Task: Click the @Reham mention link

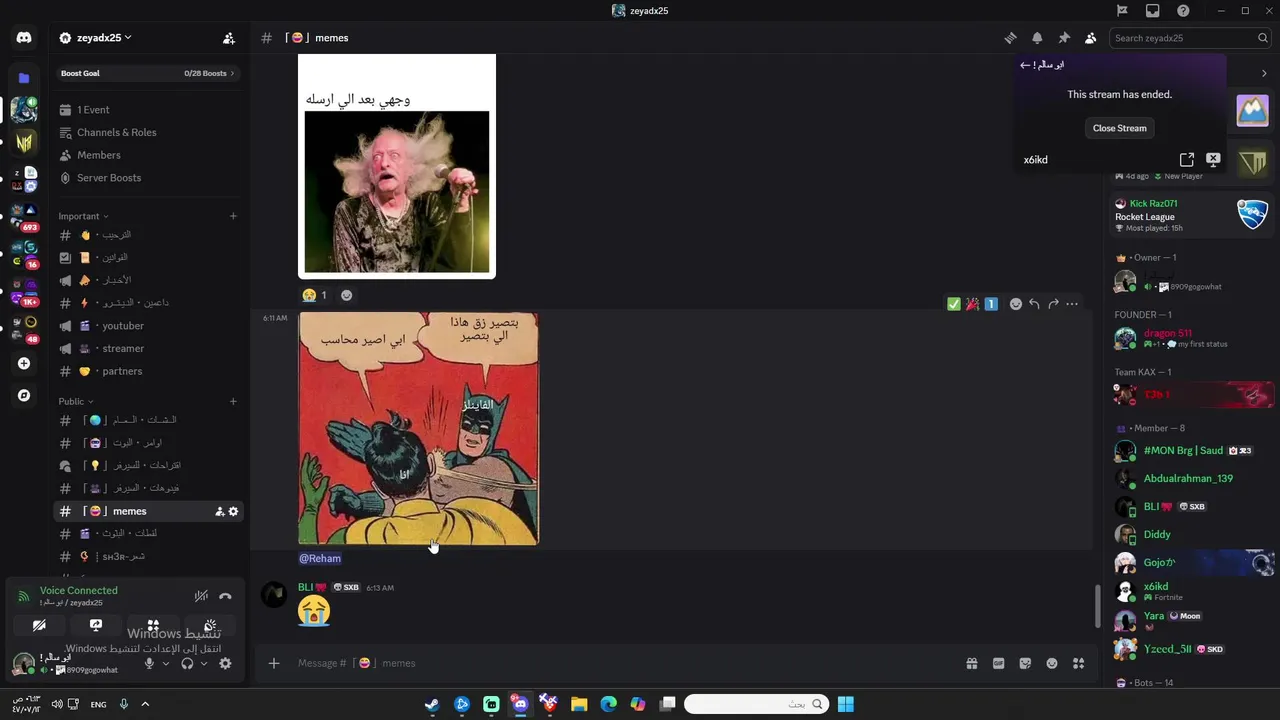Action: coord(320,558)
